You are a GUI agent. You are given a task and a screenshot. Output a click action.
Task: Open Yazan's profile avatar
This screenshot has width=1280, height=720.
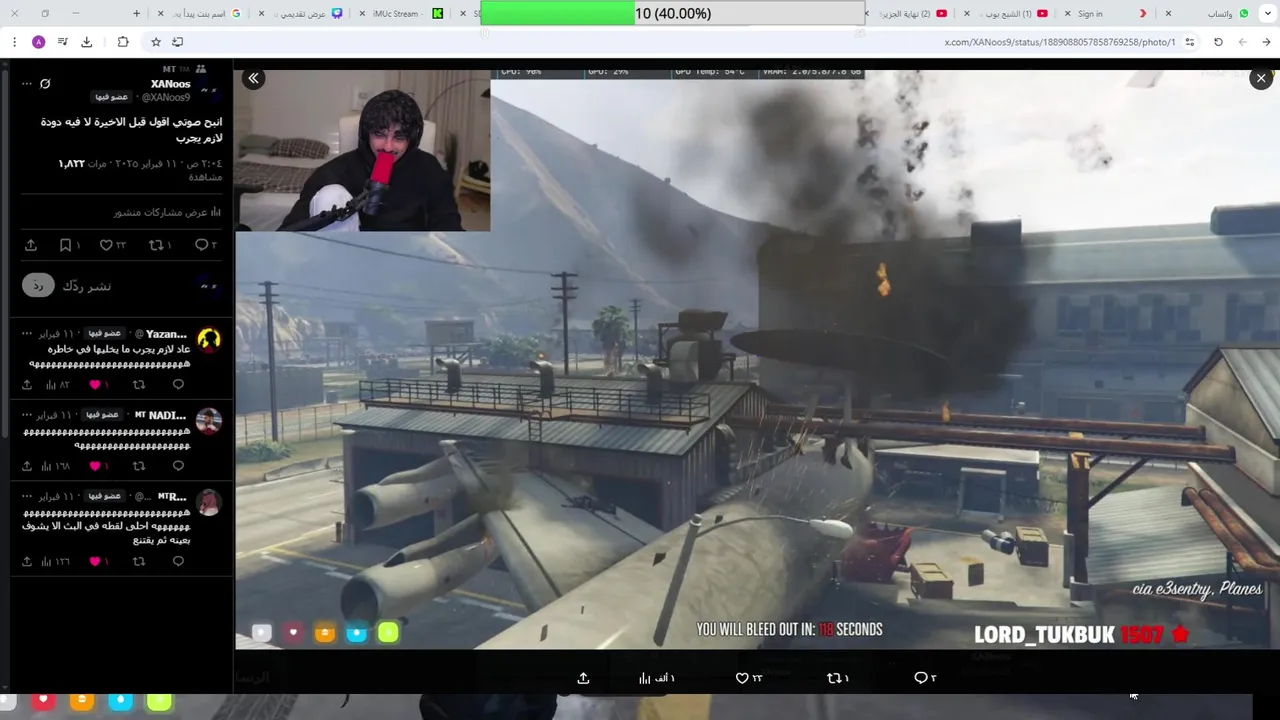pyautogui.click(x=209, y=339)
